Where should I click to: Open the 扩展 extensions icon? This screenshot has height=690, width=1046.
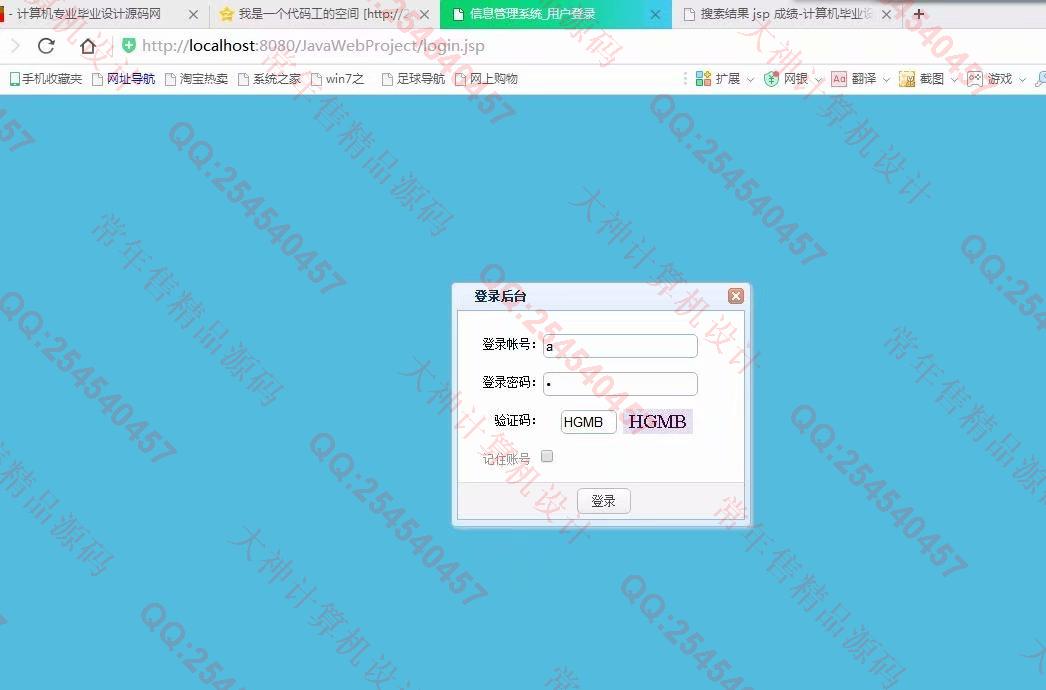703,79
